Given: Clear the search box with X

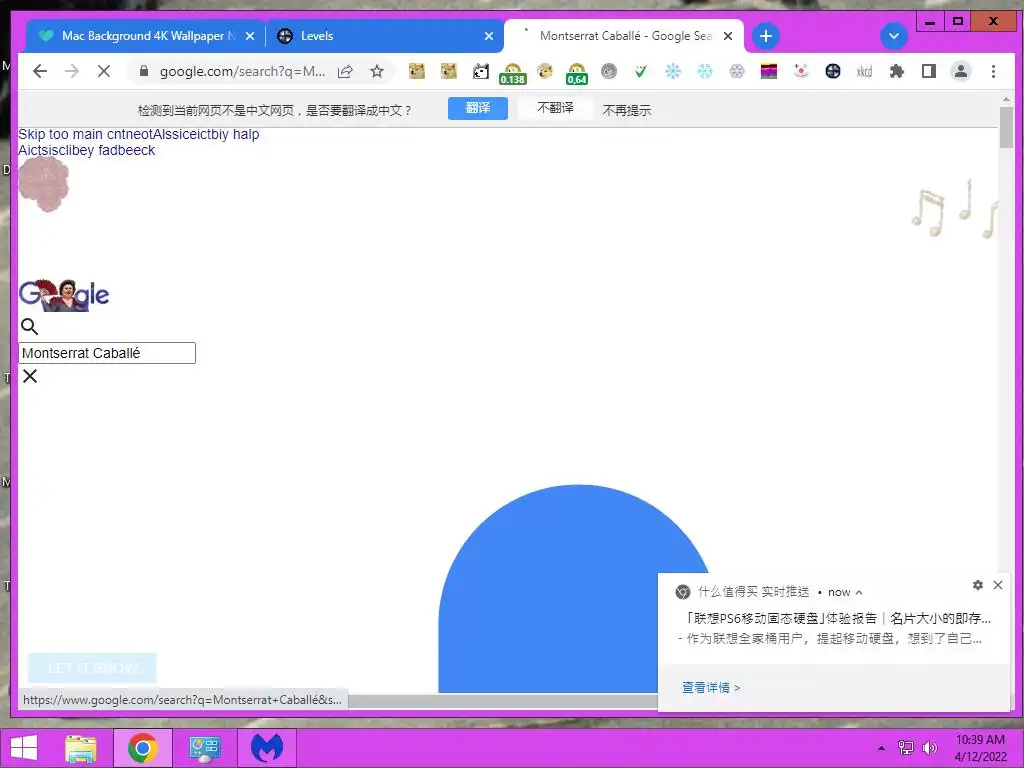Looking at the screenshot, I should tap(30, 376).
